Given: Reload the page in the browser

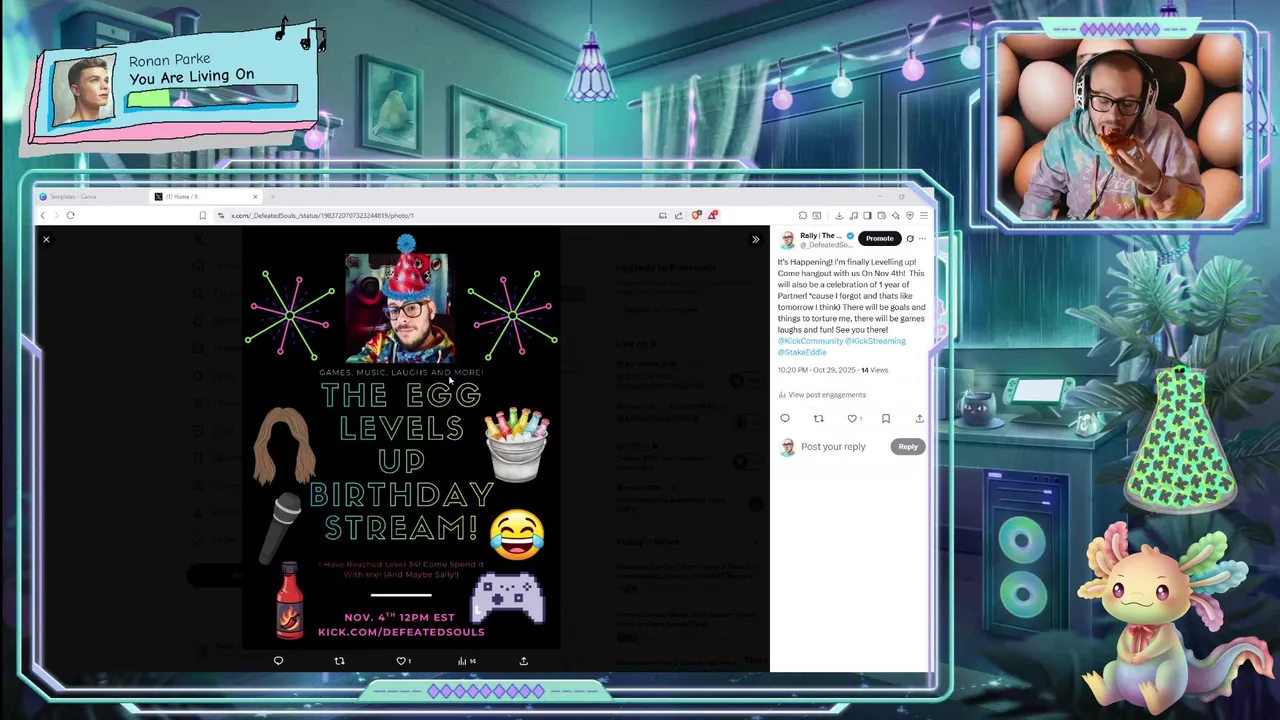Looking at the screenshot, I should pyautogui.click(x=70, y=215).
